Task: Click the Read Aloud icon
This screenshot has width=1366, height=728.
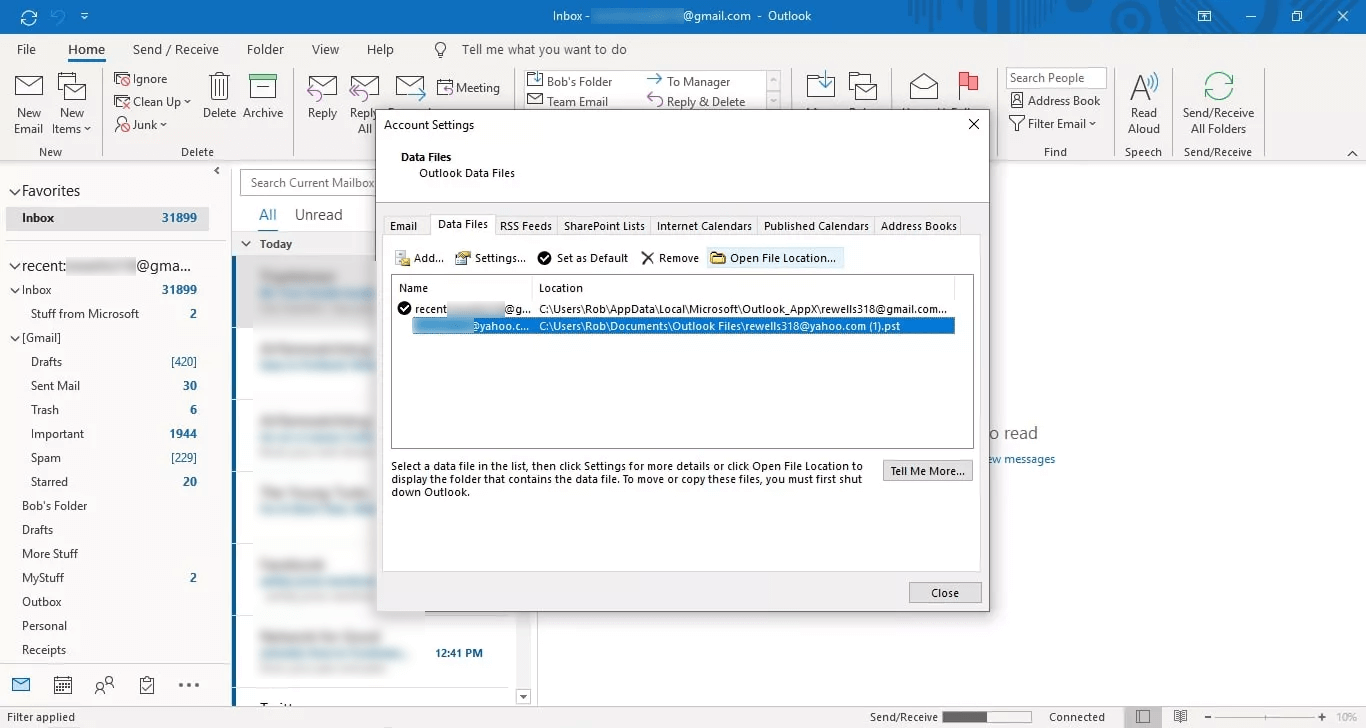Action: (x=1144, y=87)
